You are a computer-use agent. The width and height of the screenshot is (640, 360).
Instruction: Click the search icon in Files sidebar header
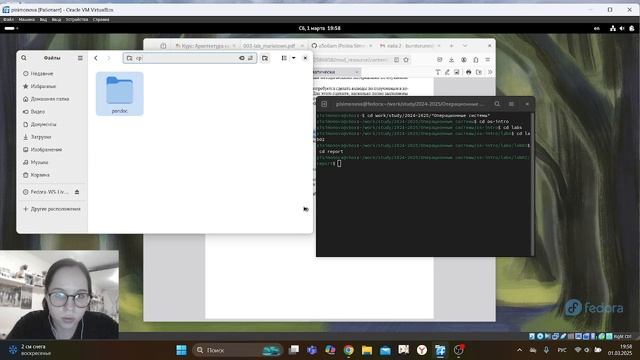click(24, 58)
